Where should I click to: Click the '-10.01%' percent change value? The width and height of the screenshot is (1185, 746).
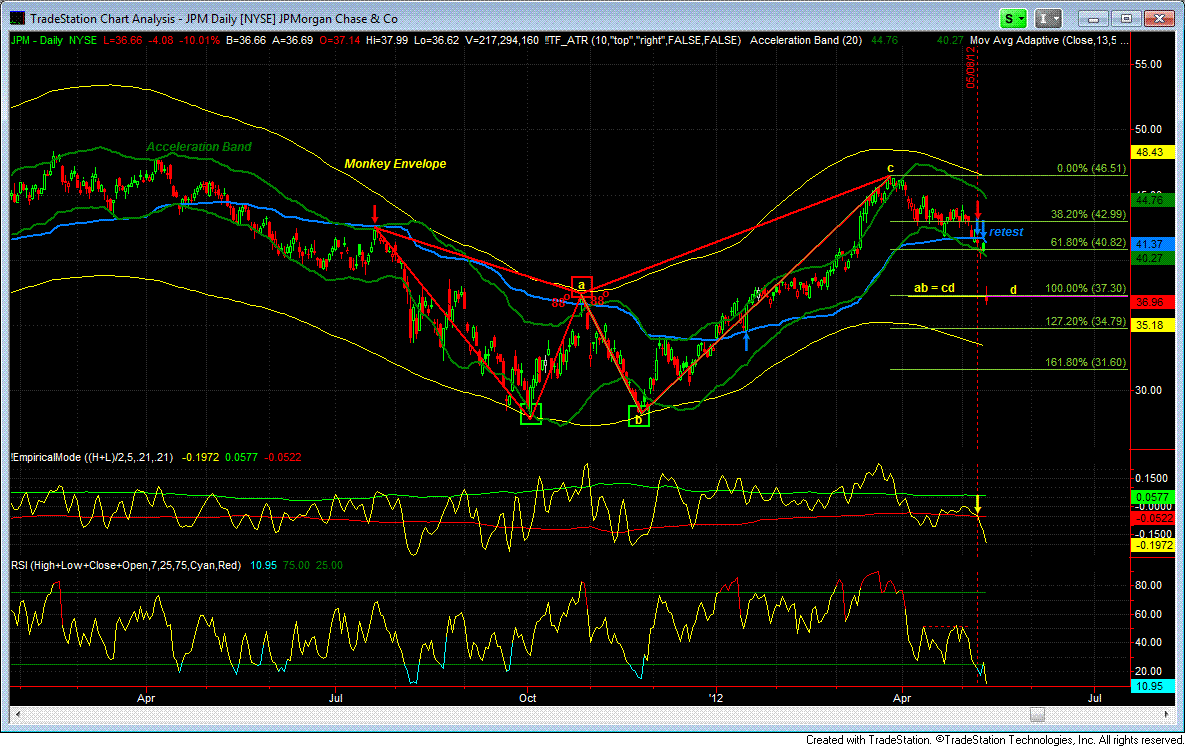pos(200,40)
